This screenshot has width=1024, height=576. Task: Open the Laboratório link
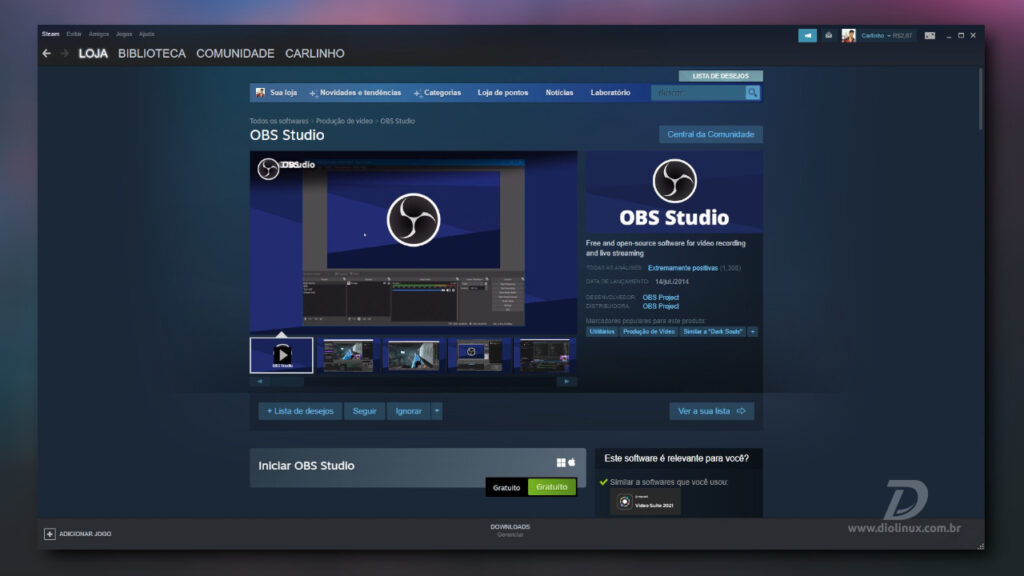(x=610, y=93)
